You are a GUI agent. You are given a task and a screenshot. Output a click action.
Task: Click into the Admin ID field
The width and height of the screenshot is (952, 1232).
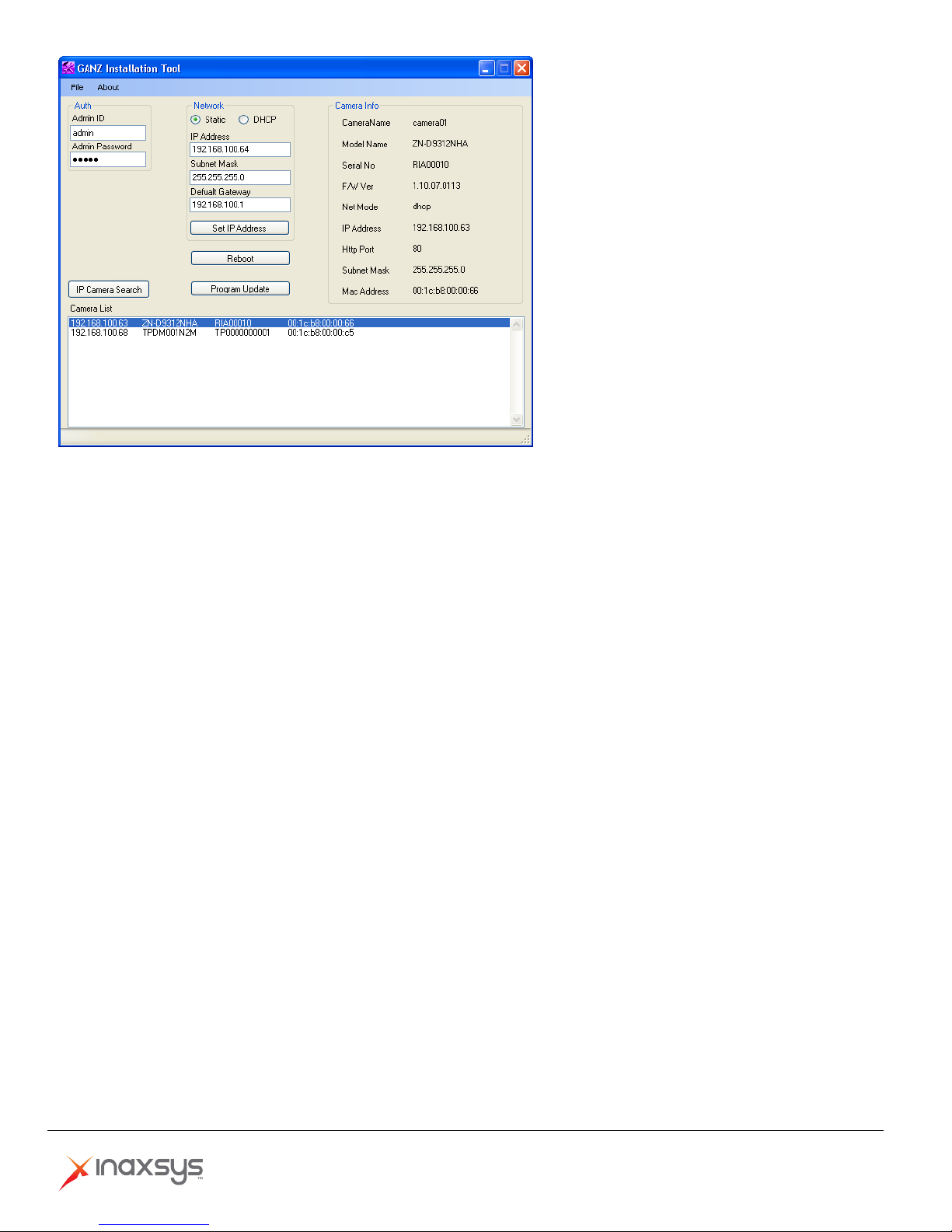pyautogui.click(x=108, y=133)
